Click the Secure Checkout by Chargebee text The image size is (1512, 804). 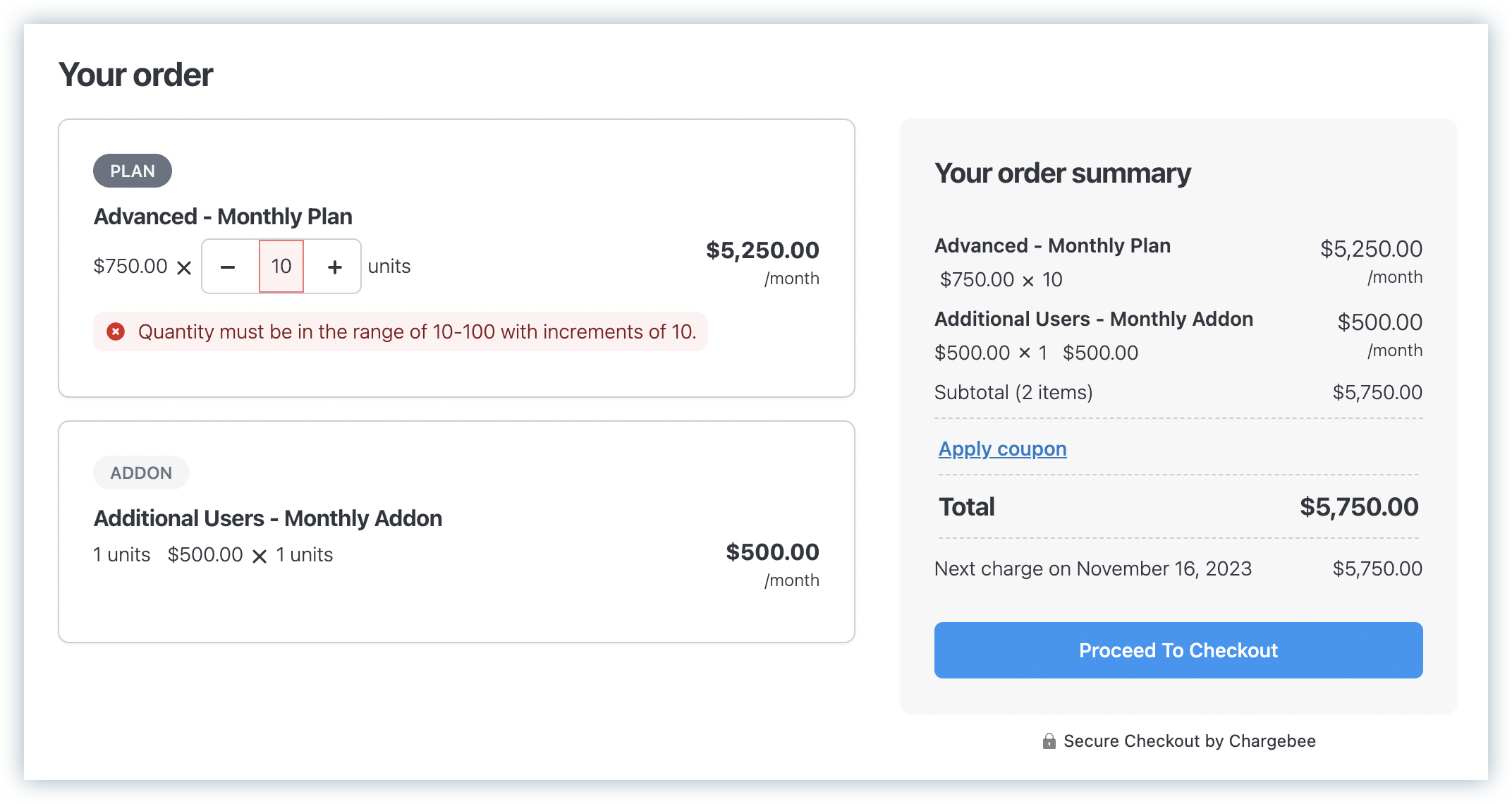coord(1190,741)
